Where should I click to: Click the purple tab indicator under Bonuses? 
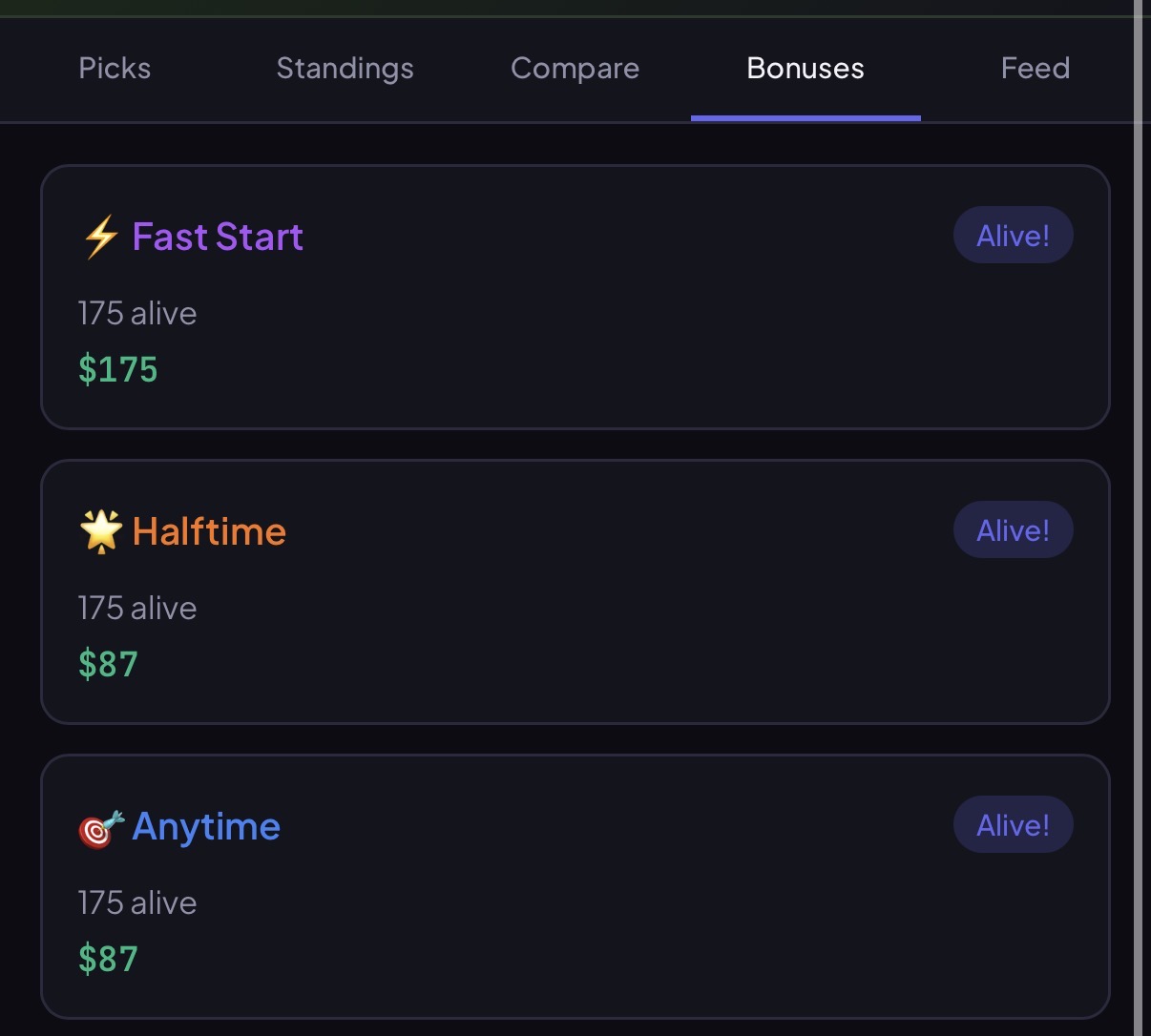click(806, 118)
